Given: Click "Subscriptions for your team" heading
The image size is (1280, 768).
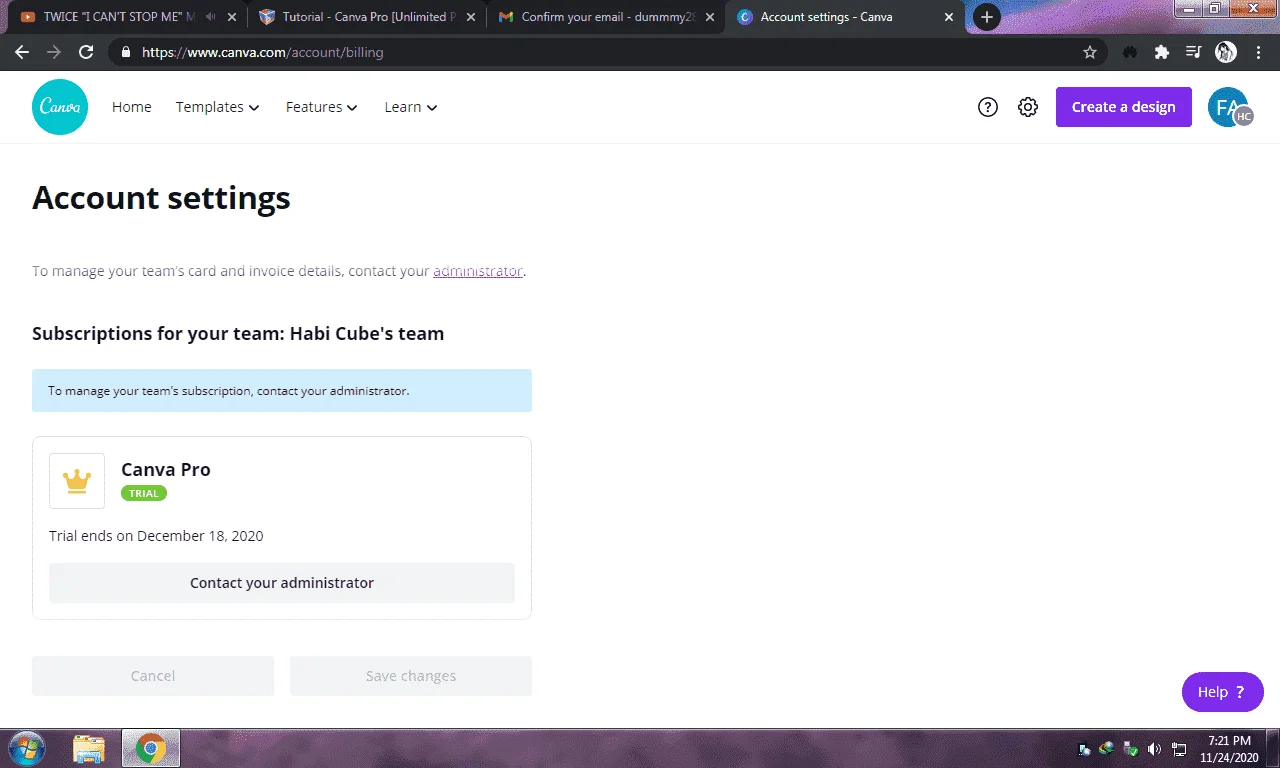Looking at the screenshot, I should (x=238, y=334).
